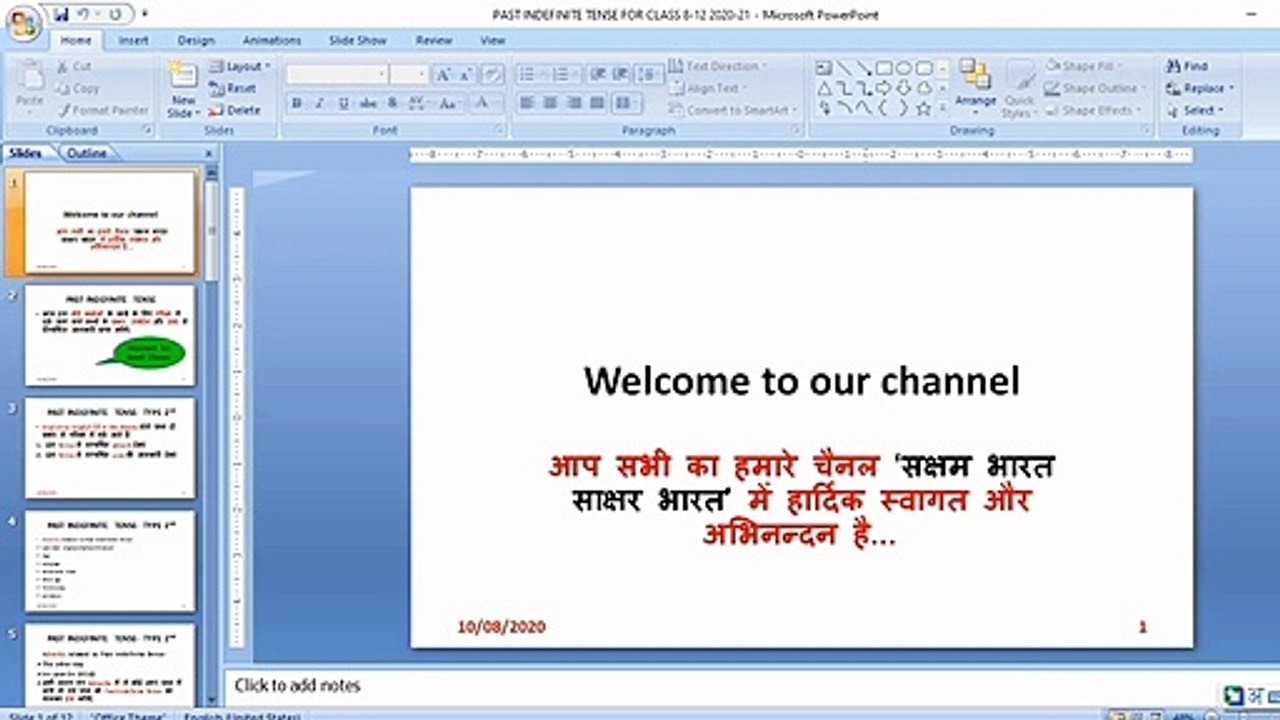Viewport: 1280px width, 720px height.
Task: Click Format Painter
Action: pos(103,110)
